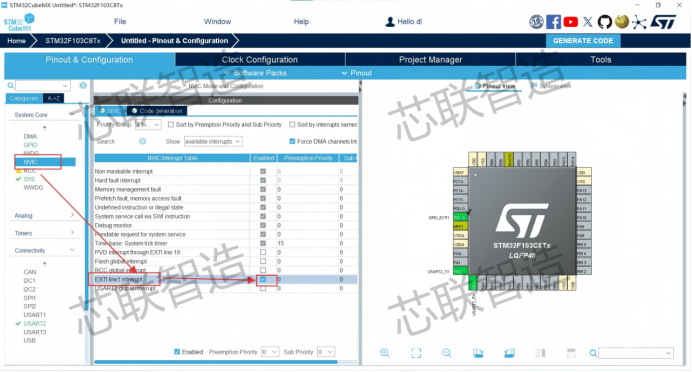
Task: Click the STM32F103C8Tx breadcrumb
Action: [73, 41]
